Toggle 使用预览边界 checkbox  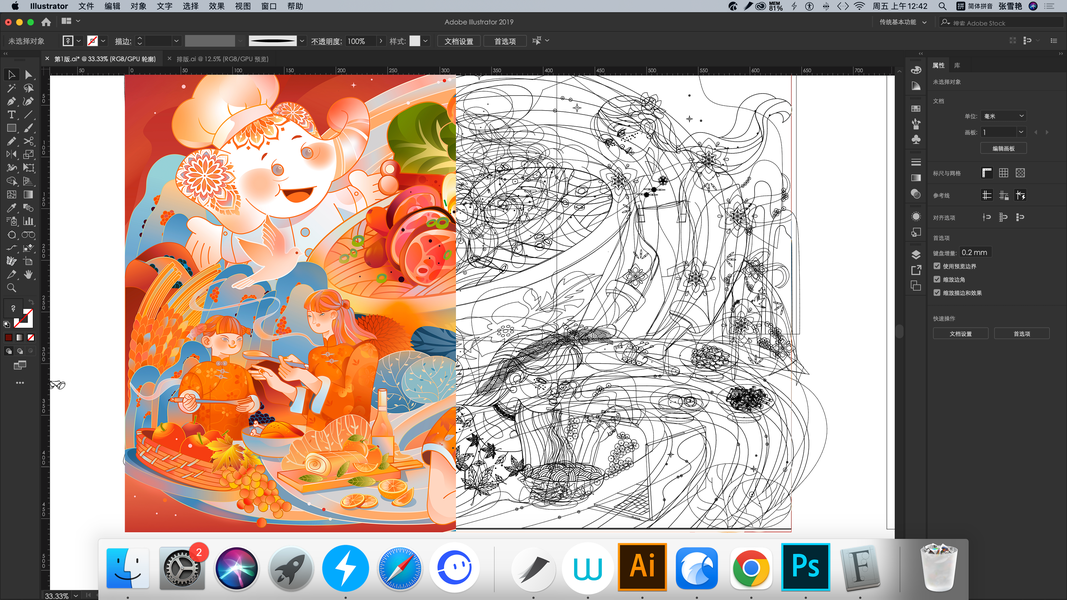(x=936, y=266)
